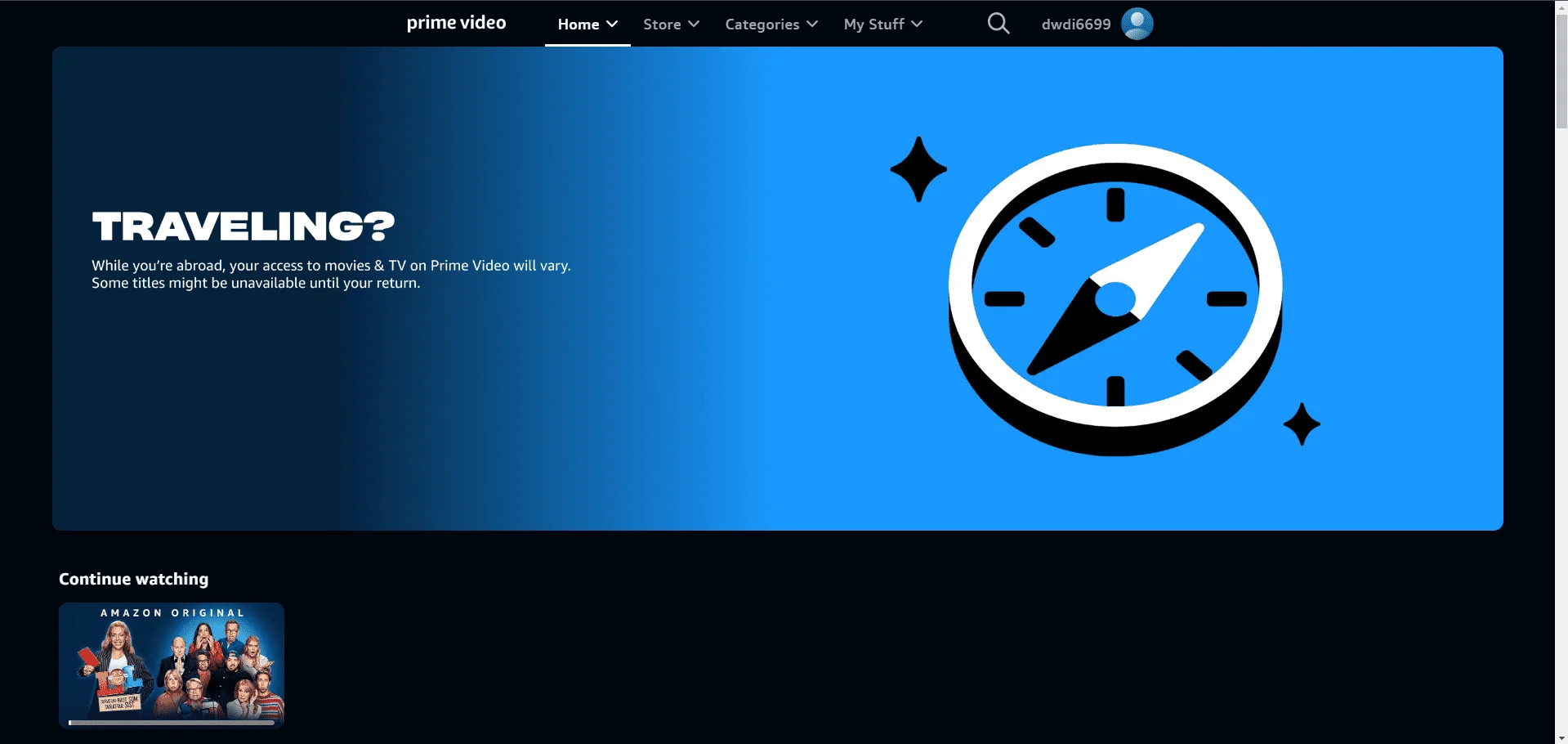This screenshot has width=1568, height=744.
Task: Click the scrollbar down arrow
Action: 1561,737
